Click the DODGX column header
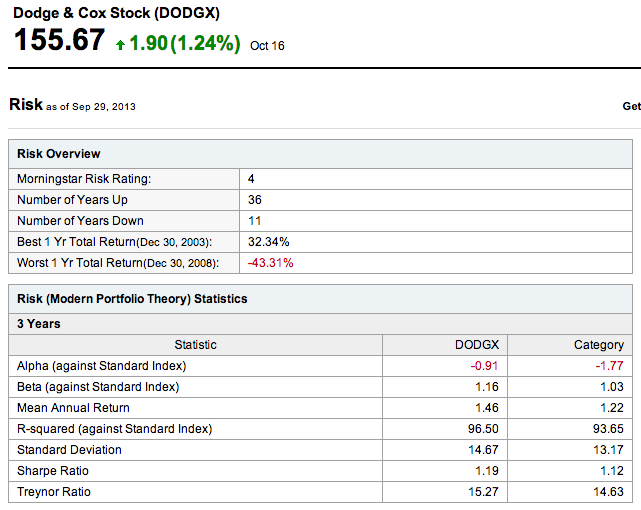 477,345
